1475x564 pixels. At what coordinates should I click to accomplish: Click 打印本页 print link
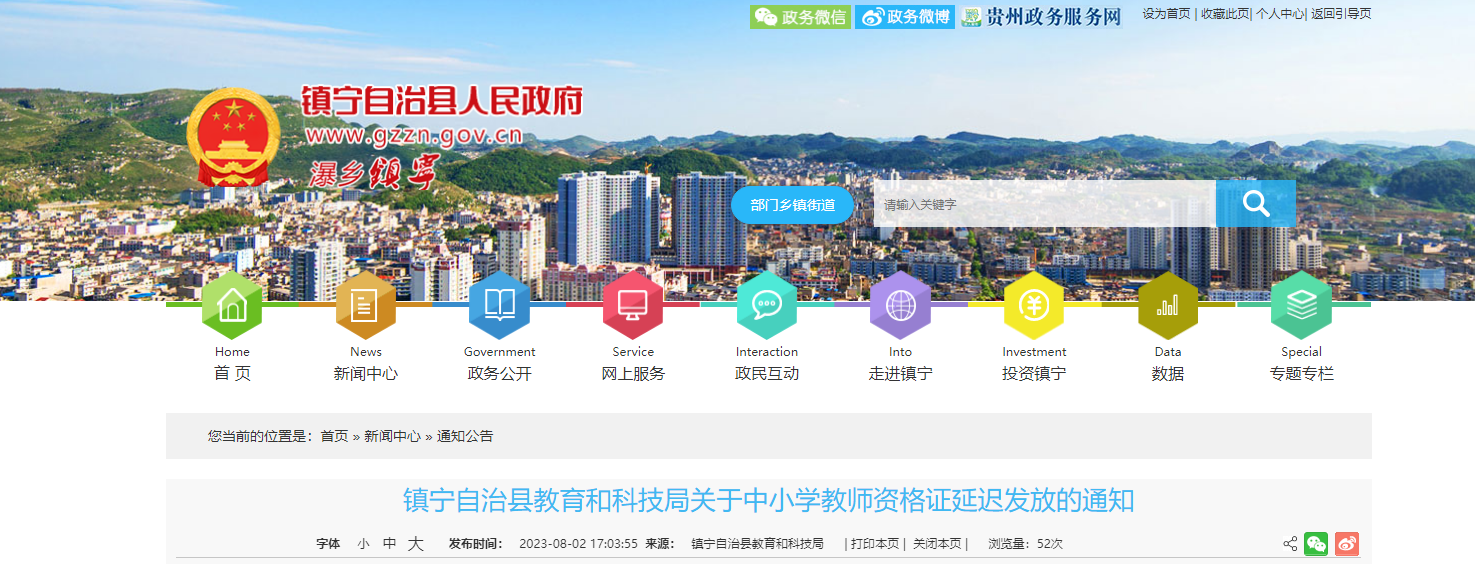[875, 544]
